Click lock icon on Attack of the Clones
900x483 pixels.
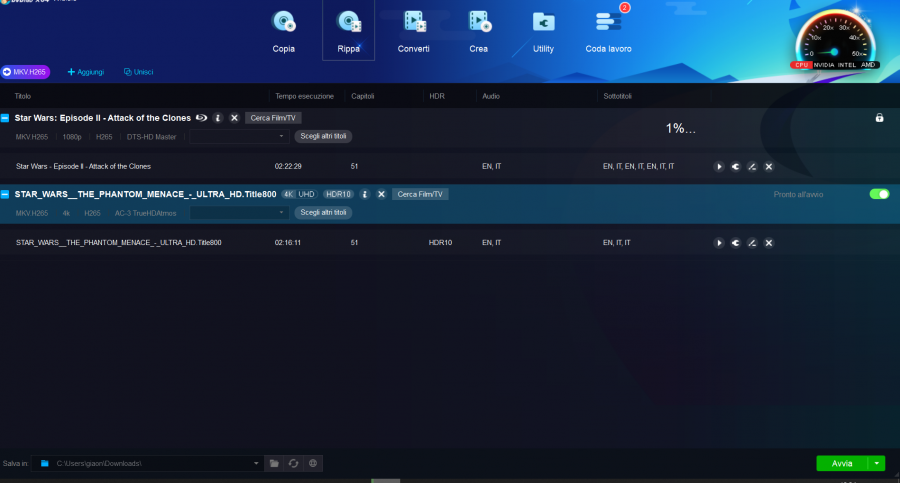(x=879, y=118)
